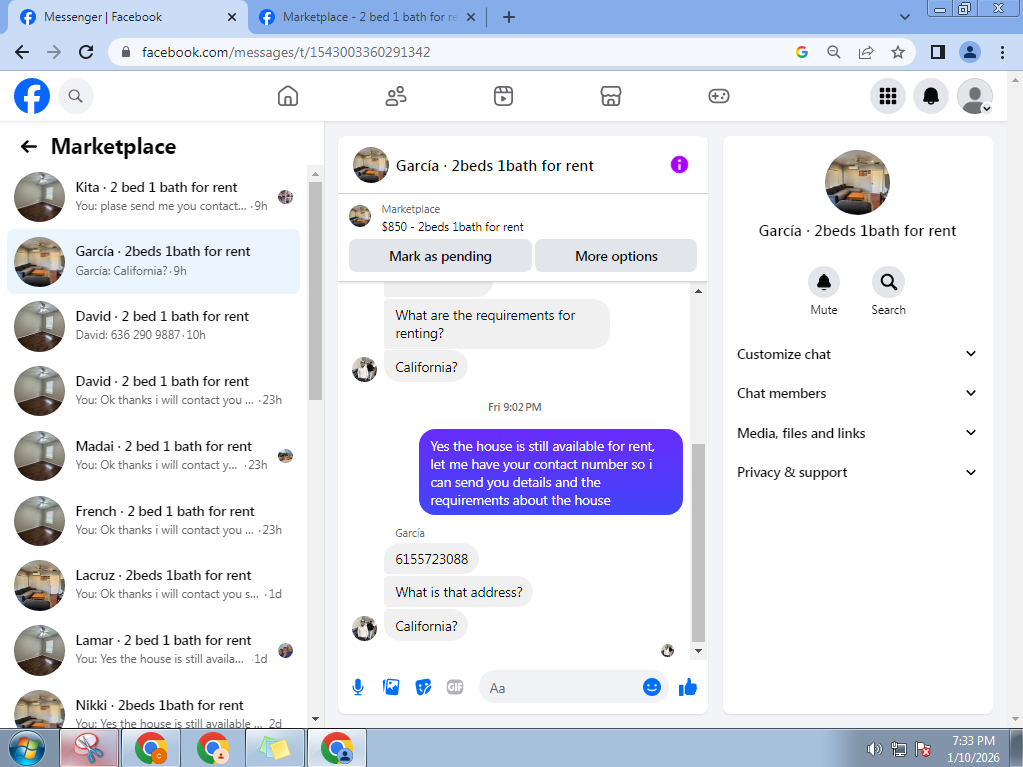The height and width of the screenshot is (767, 1023).
Task: Open Madai's 2 bed 1 bath conversation
Action: coord(154,455)
